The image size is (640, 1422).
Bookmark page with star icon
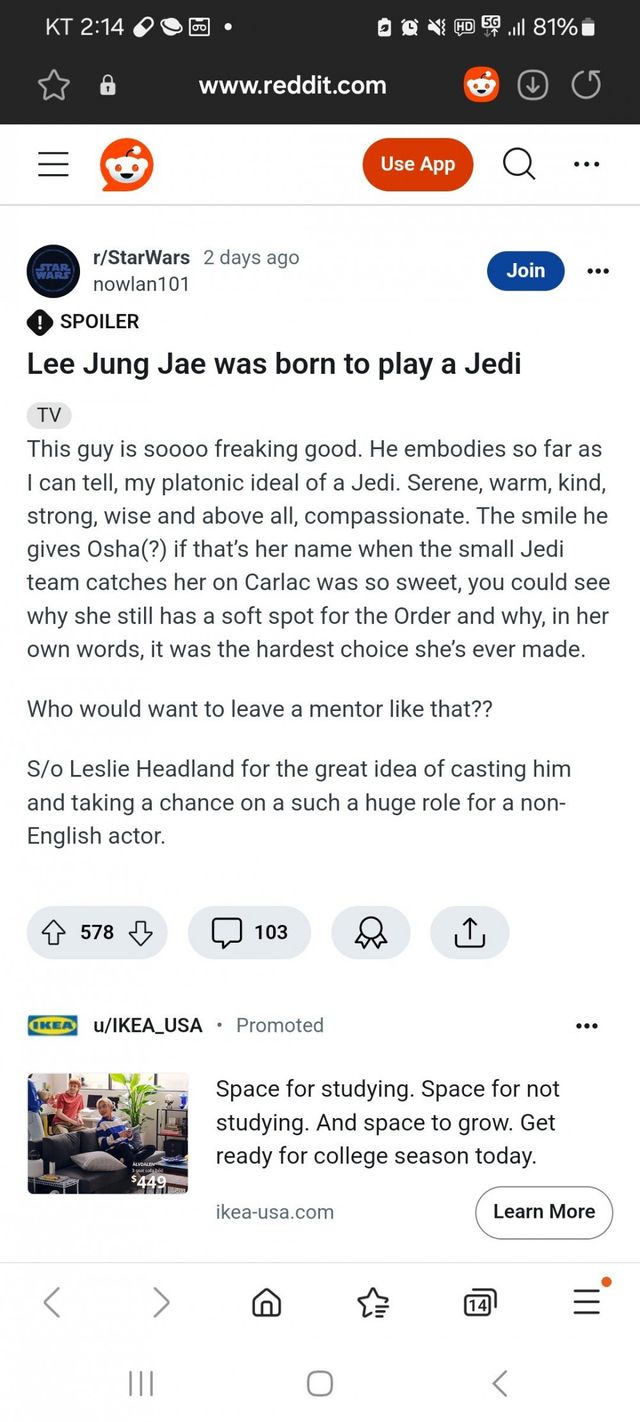coord(53,86)
